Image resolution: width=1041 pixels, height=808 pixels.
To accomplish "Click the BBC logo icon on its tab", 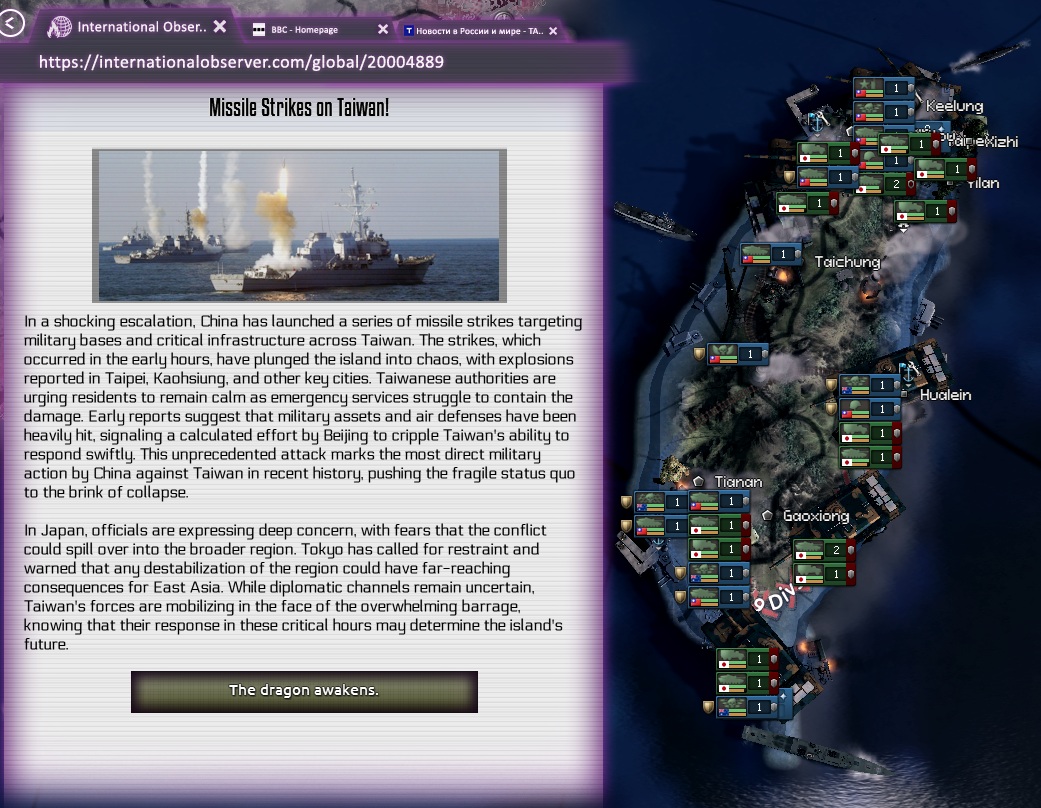I will coord(259,29).
